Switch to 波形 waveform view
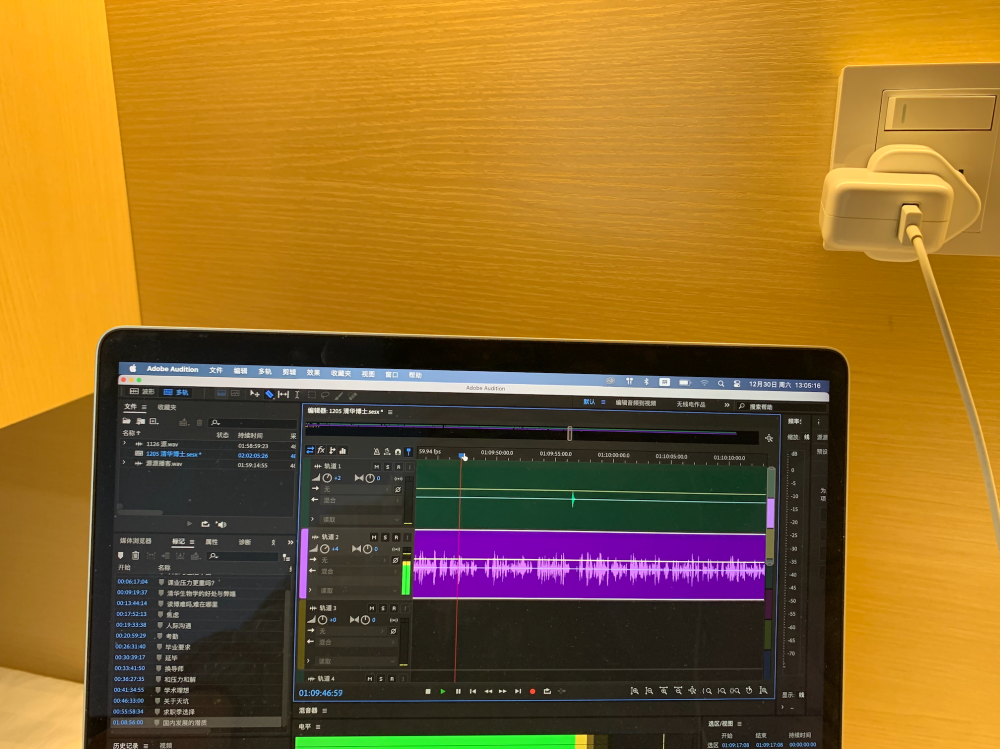Screen dimensions: 1000x749 click(142, 391)
